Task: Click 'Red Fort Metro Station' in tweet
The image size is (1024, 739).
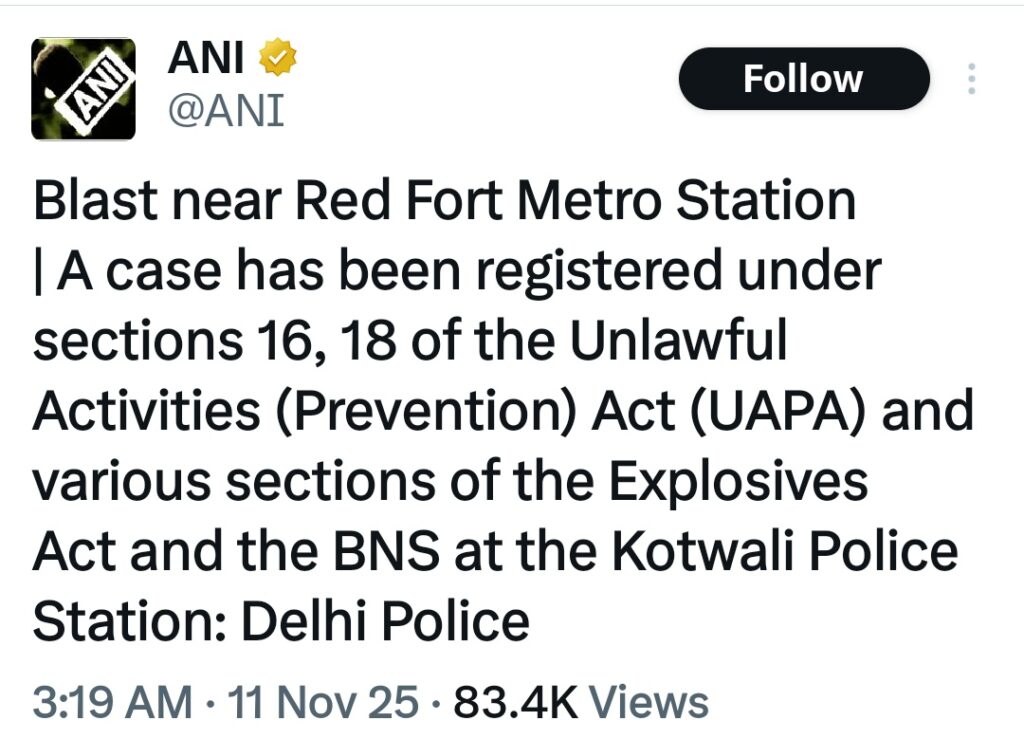Action: (576, 202)
